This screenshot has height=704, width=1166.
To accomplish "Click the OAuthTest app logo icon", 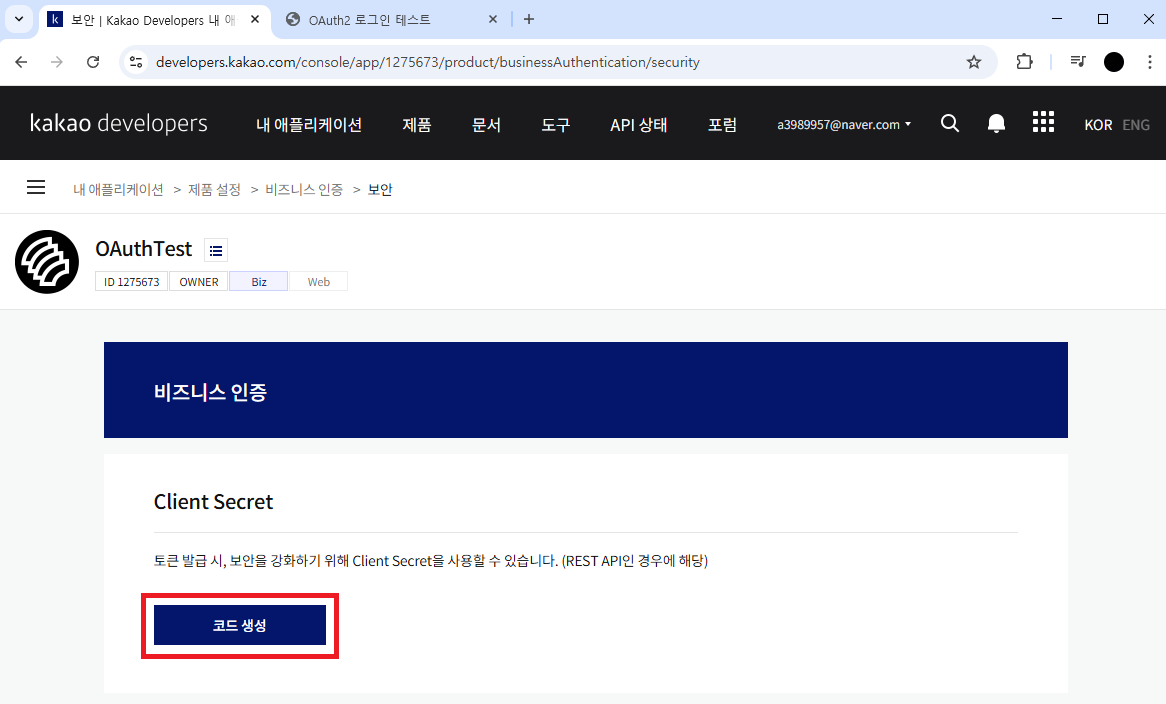I will pos(47,262).
